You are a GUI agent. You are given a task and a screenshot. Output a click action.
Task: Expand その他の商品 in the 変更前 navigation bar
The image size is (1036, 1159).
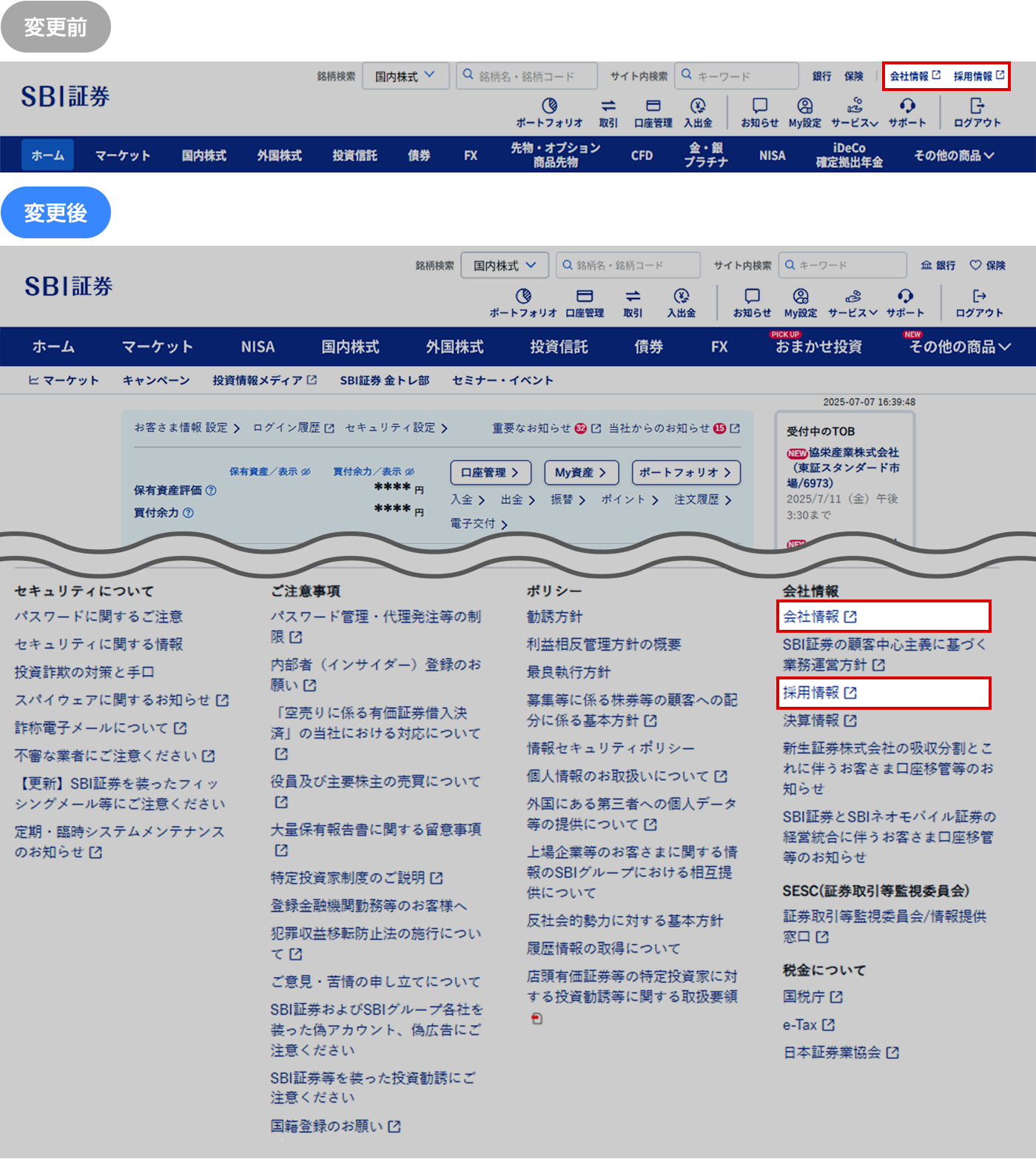point(954,155)
